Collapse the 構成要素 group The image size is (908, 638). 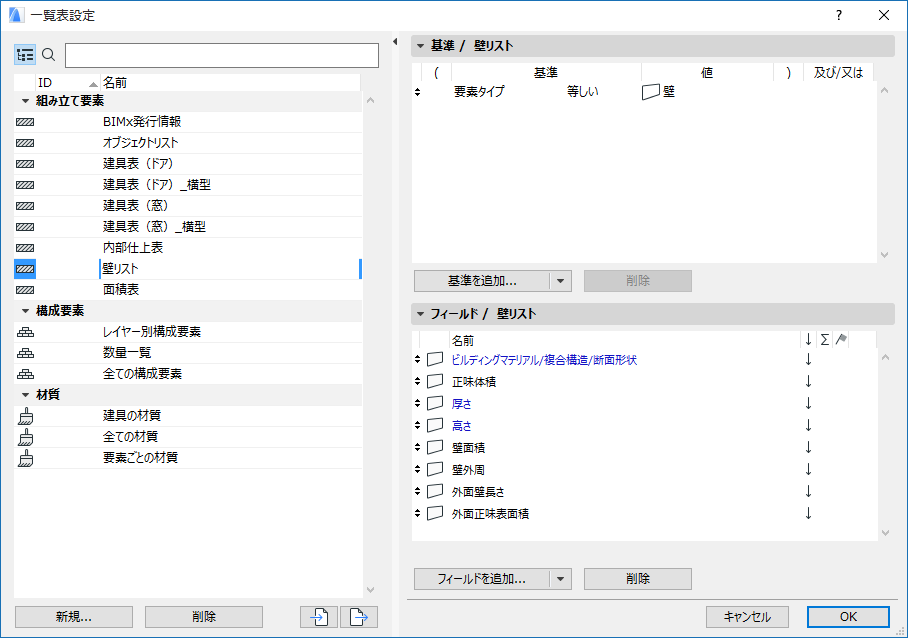coord(25,311)
